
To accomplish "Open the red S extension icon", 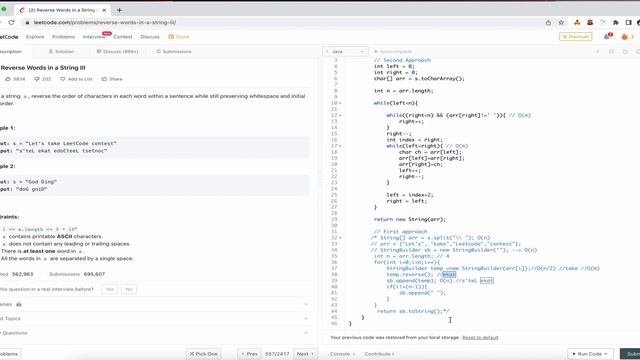I will pos(590,22).
